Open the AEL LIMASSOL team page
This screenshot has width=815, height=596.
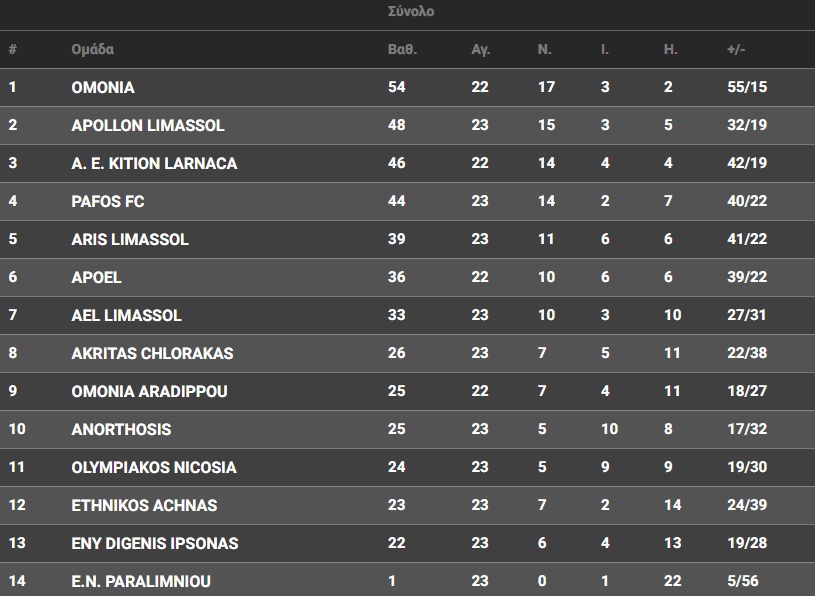pyautogui.click(x=127, y=315)
